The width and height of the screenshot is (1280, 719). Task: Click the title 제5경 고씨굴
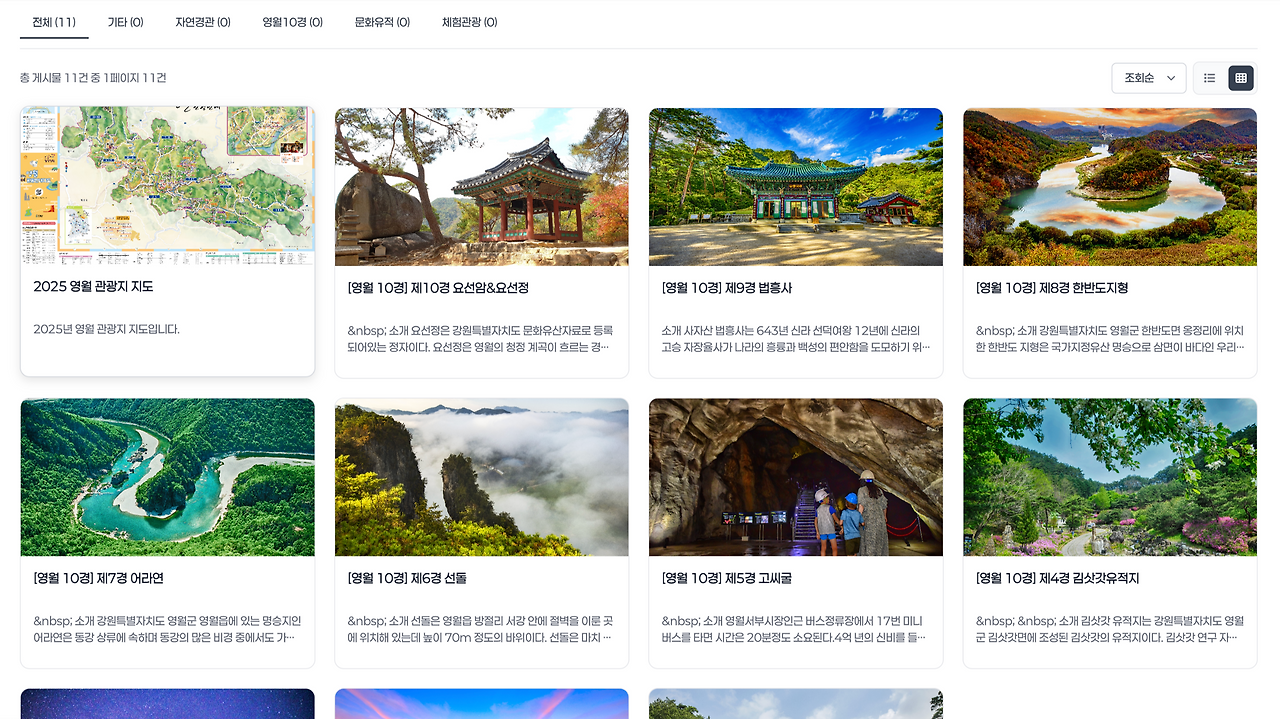click(727, 578)
